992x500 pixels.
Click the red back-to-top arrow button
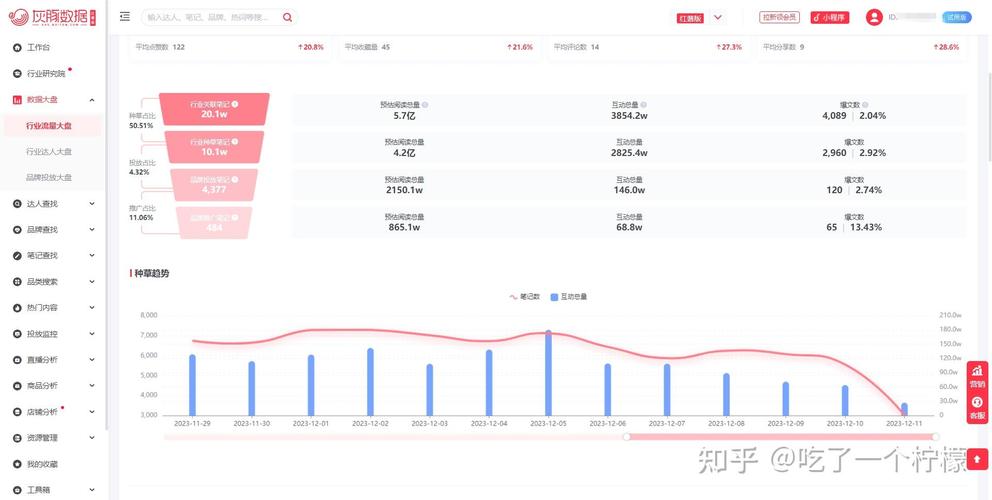[977, 457]
